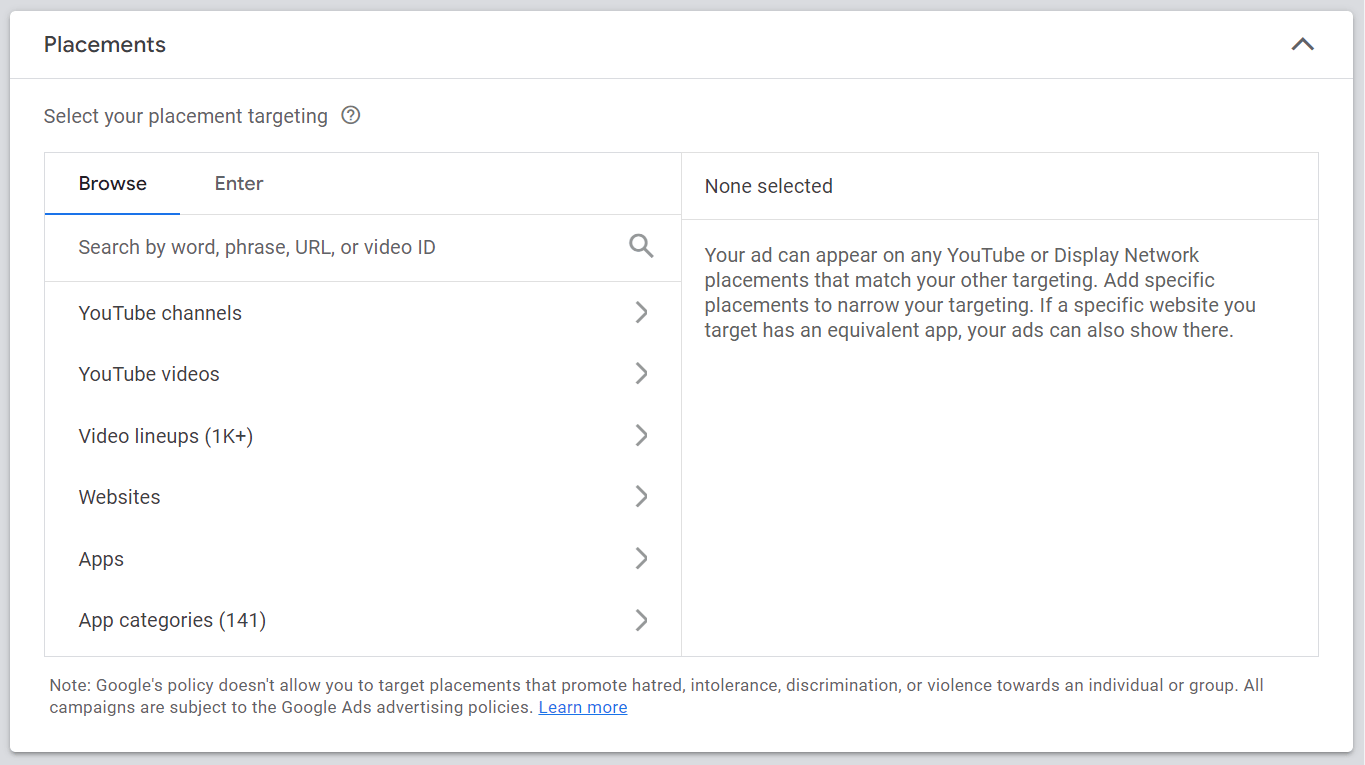Click the chevron next to Websites
This screenshot has height=765, width=1365.
tap(641, 496)
